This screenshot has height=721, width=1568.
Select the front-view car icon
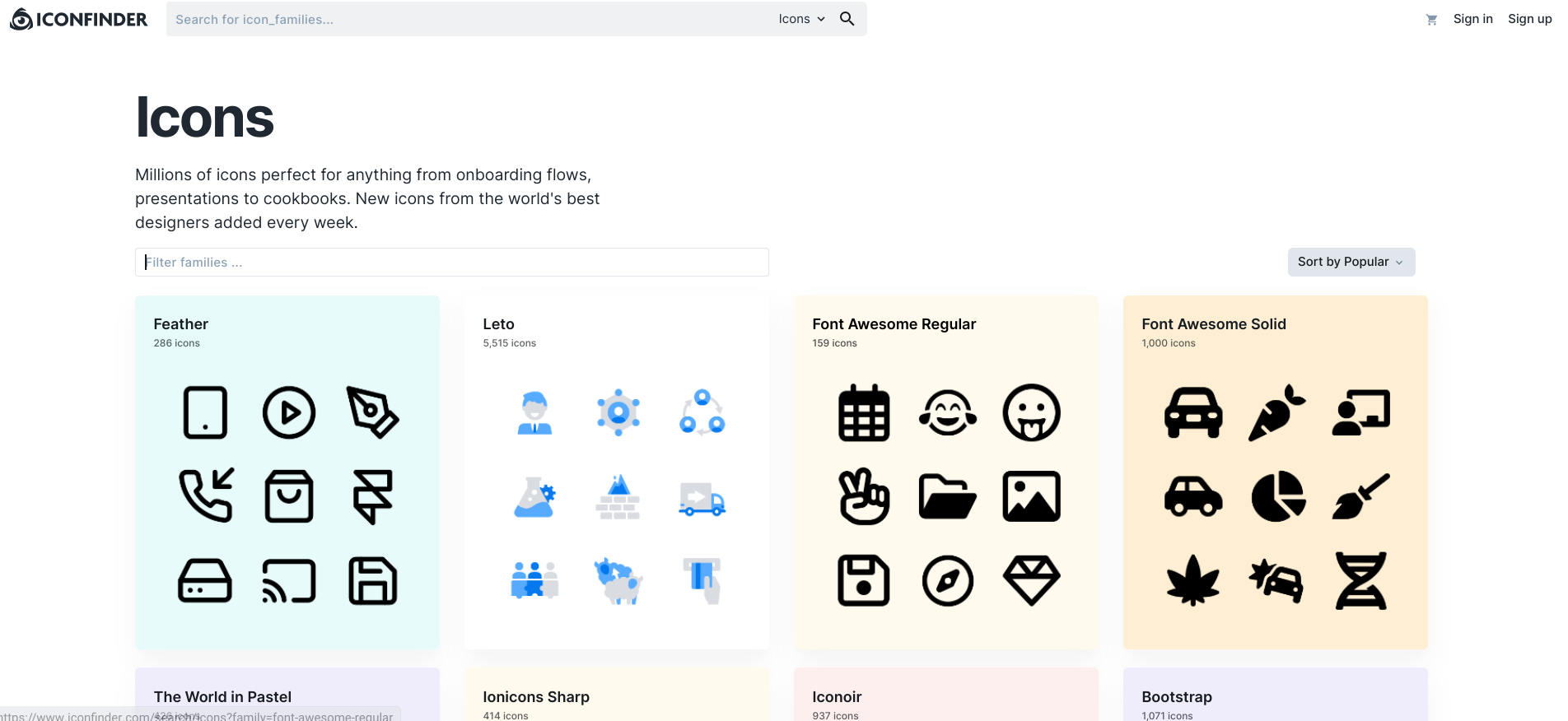[1193, 412]
